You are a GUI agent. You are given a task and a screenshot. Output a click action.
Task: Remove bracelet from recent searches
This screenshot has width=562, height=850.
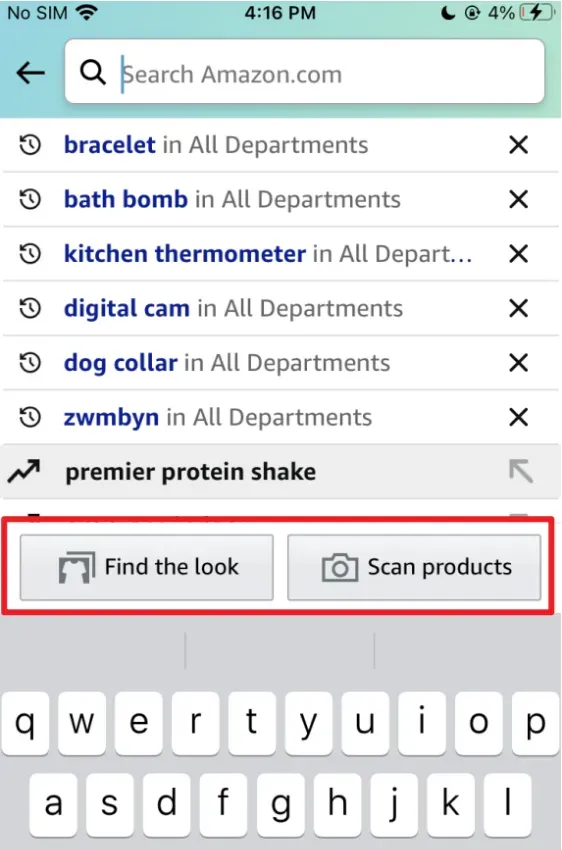tap(519, 145)
